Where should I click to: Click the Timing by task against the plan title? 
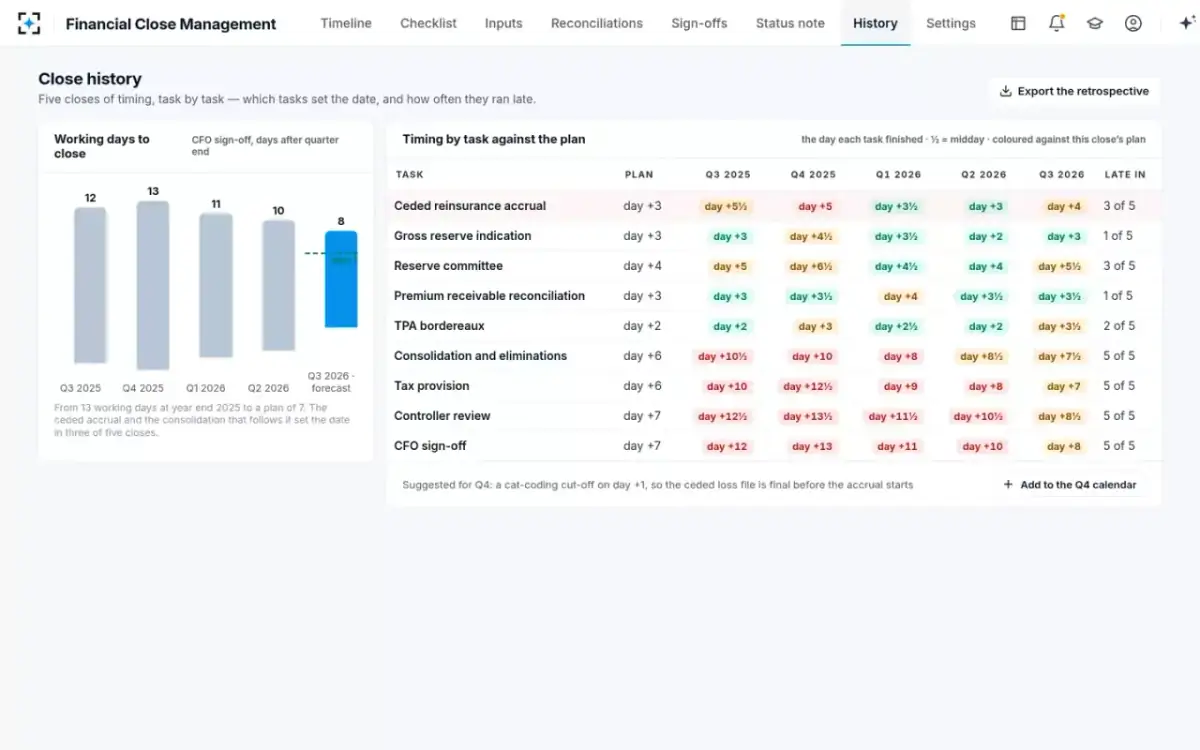(x=494, y=139)
